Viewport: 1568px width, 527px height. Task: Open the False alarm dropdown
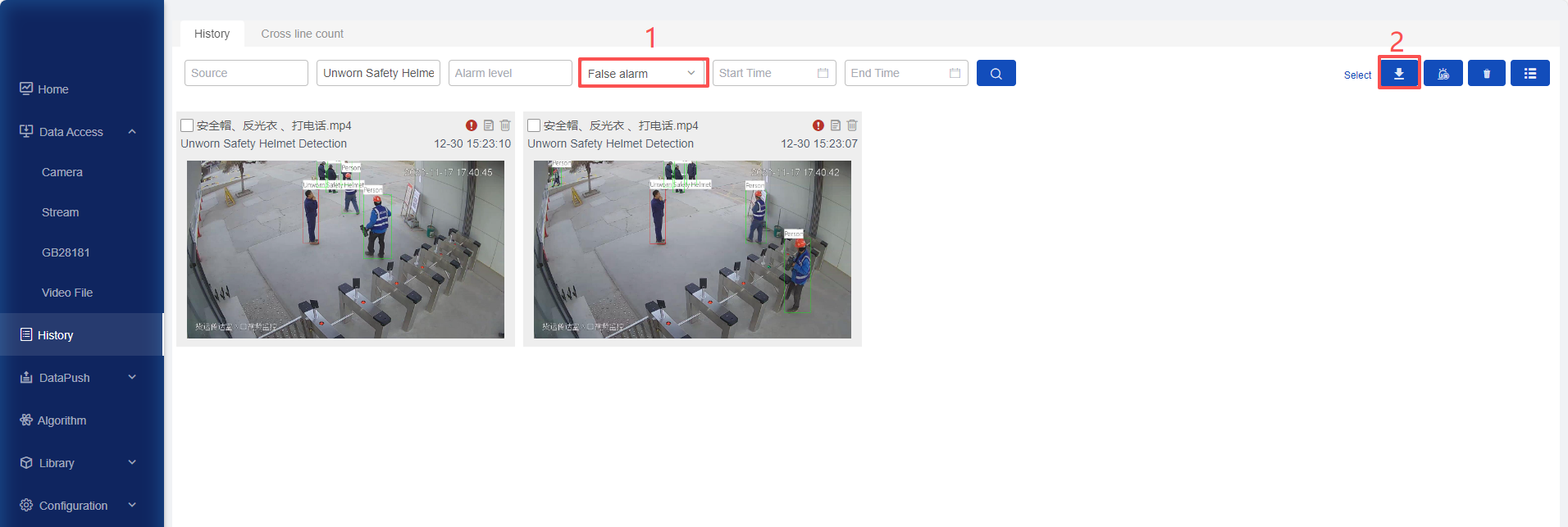(x=642, y=74)
